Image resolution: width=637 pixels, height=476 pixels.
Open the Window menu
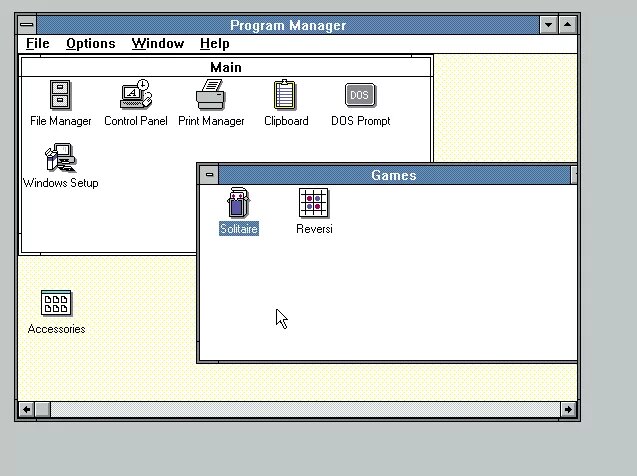tap(158, 43)
